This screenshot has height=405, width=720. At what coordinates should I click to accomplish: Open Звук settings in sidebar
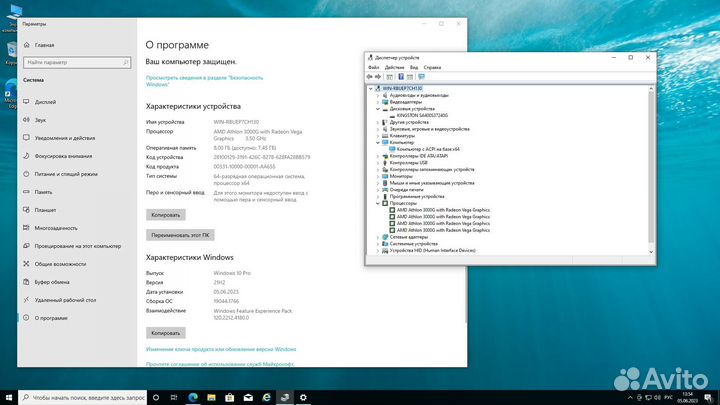(x=40, y=120)
